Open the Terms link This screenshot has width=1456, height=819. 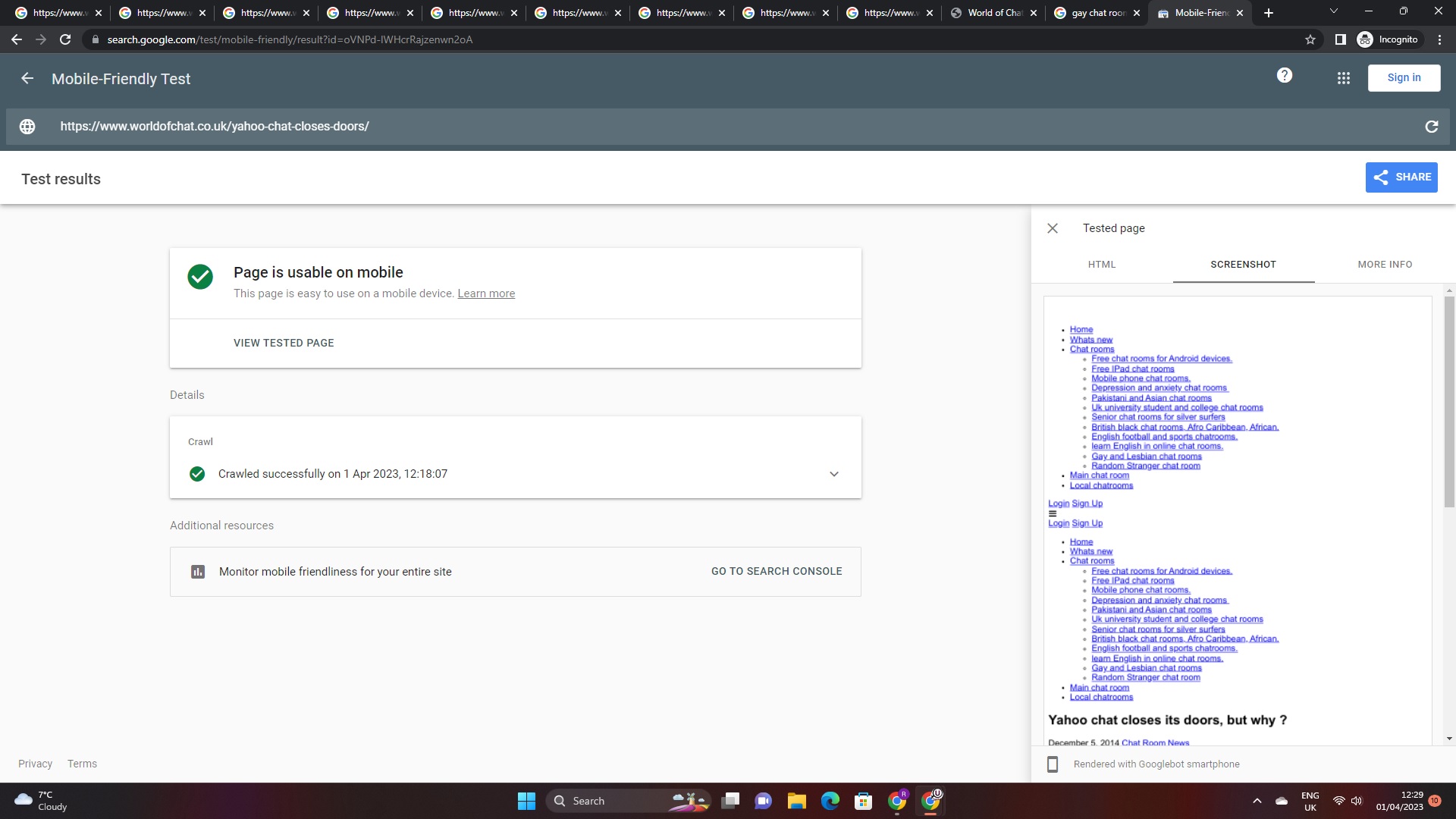click(82, 764)
